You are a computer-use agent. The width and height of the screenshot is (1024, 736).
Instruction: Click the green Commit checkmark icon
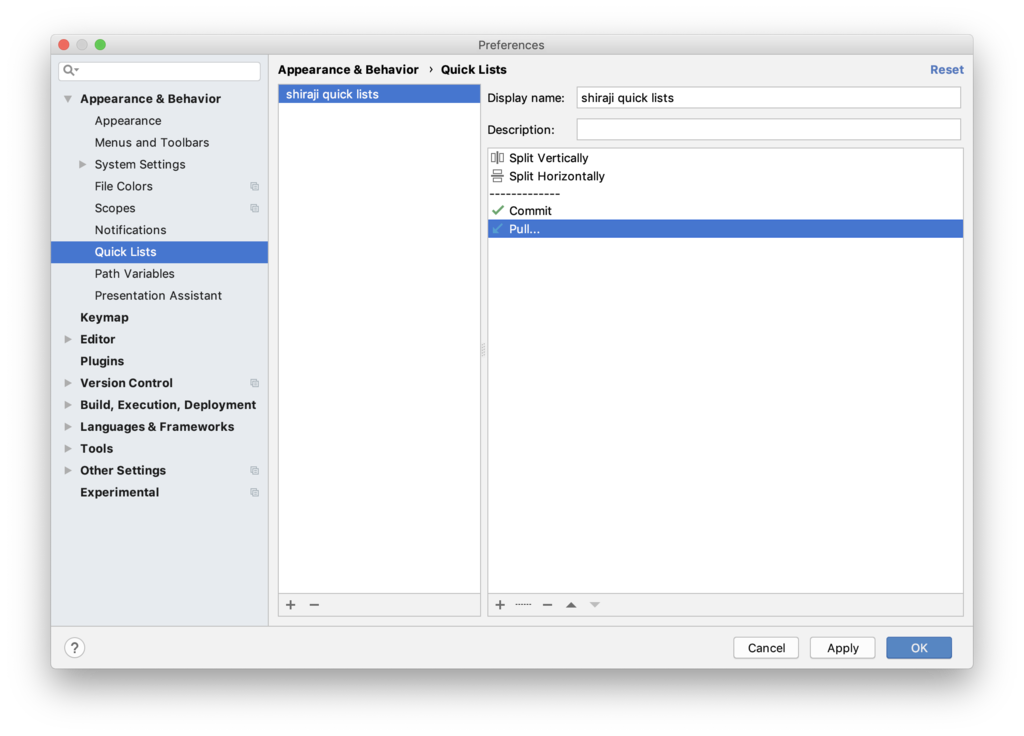(498, 210)
